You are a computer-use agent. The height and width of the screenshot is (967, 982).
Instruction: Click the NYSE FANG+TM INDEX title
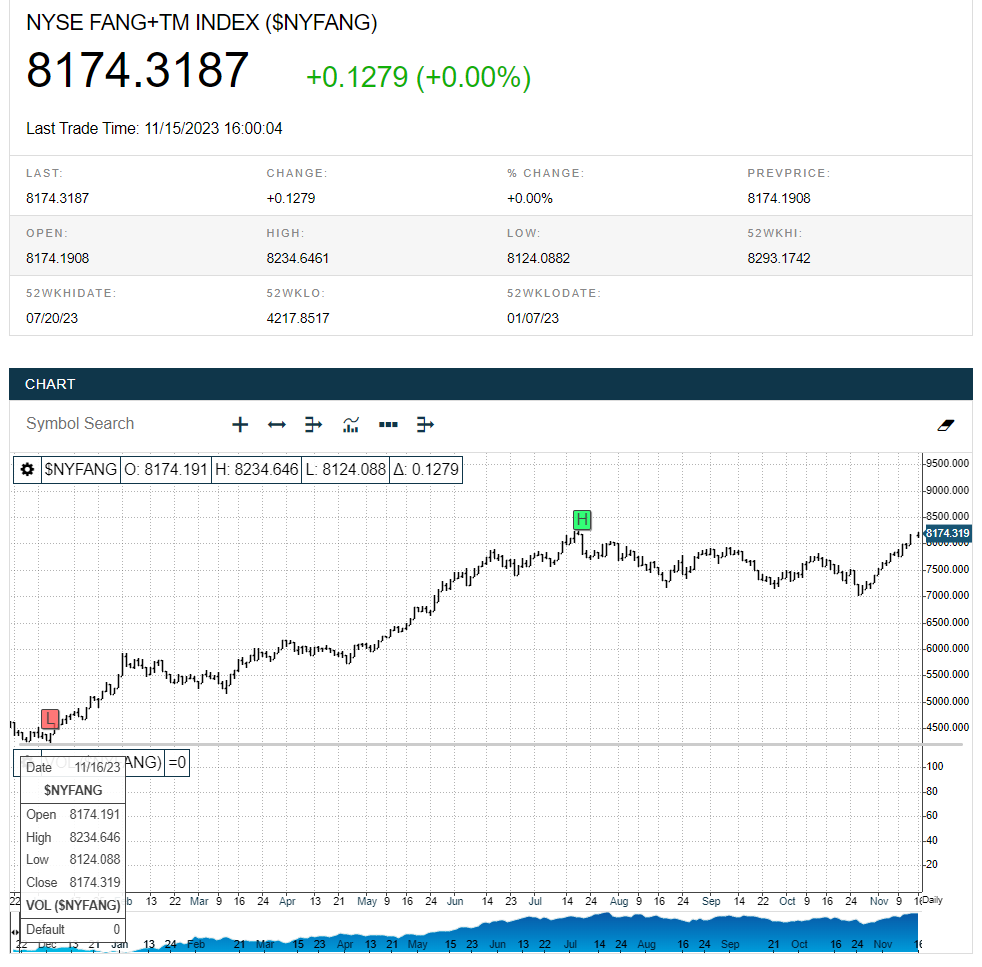click(202, 23)
